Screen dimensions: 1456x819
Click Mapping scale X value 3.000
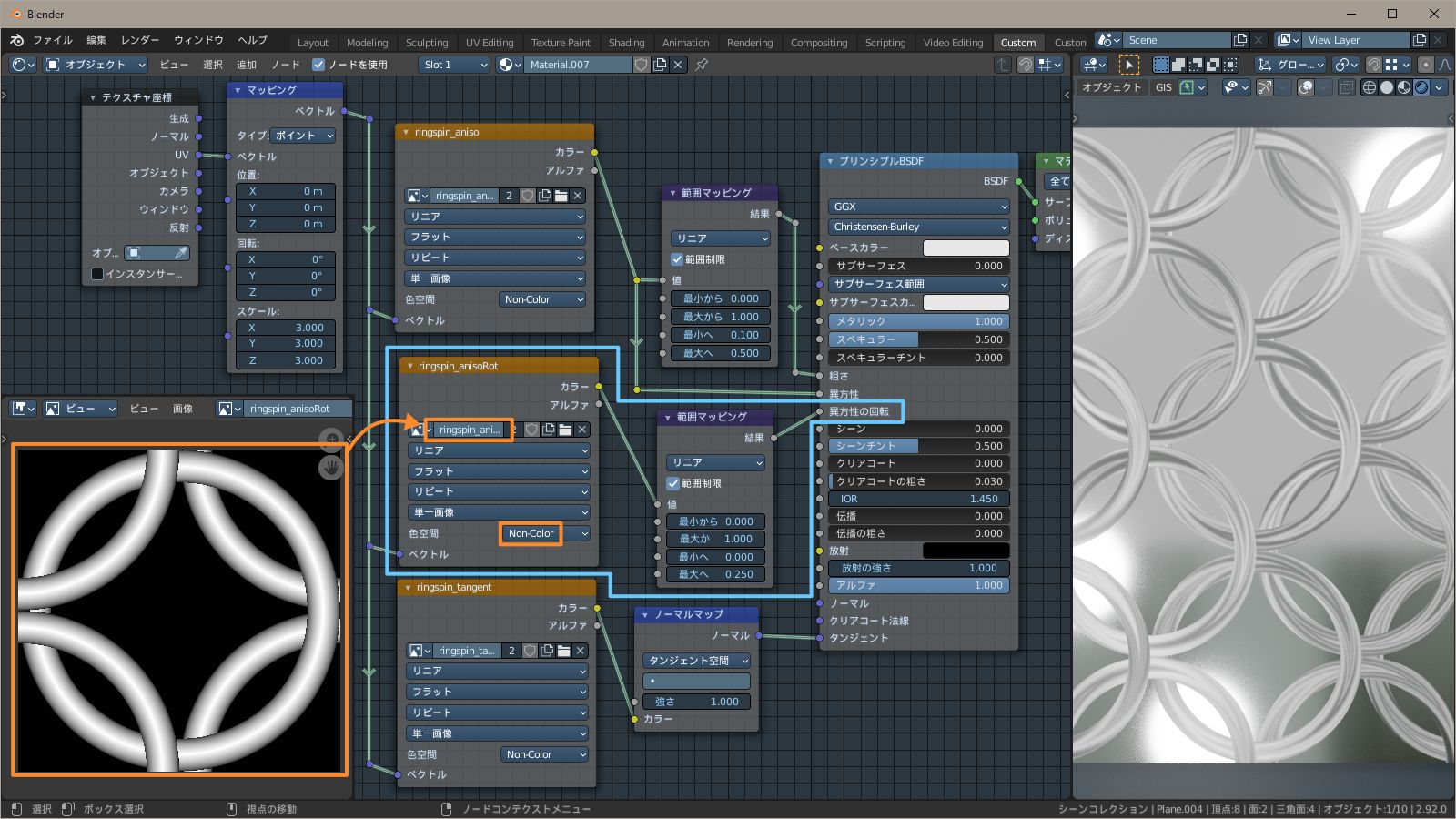286,328
